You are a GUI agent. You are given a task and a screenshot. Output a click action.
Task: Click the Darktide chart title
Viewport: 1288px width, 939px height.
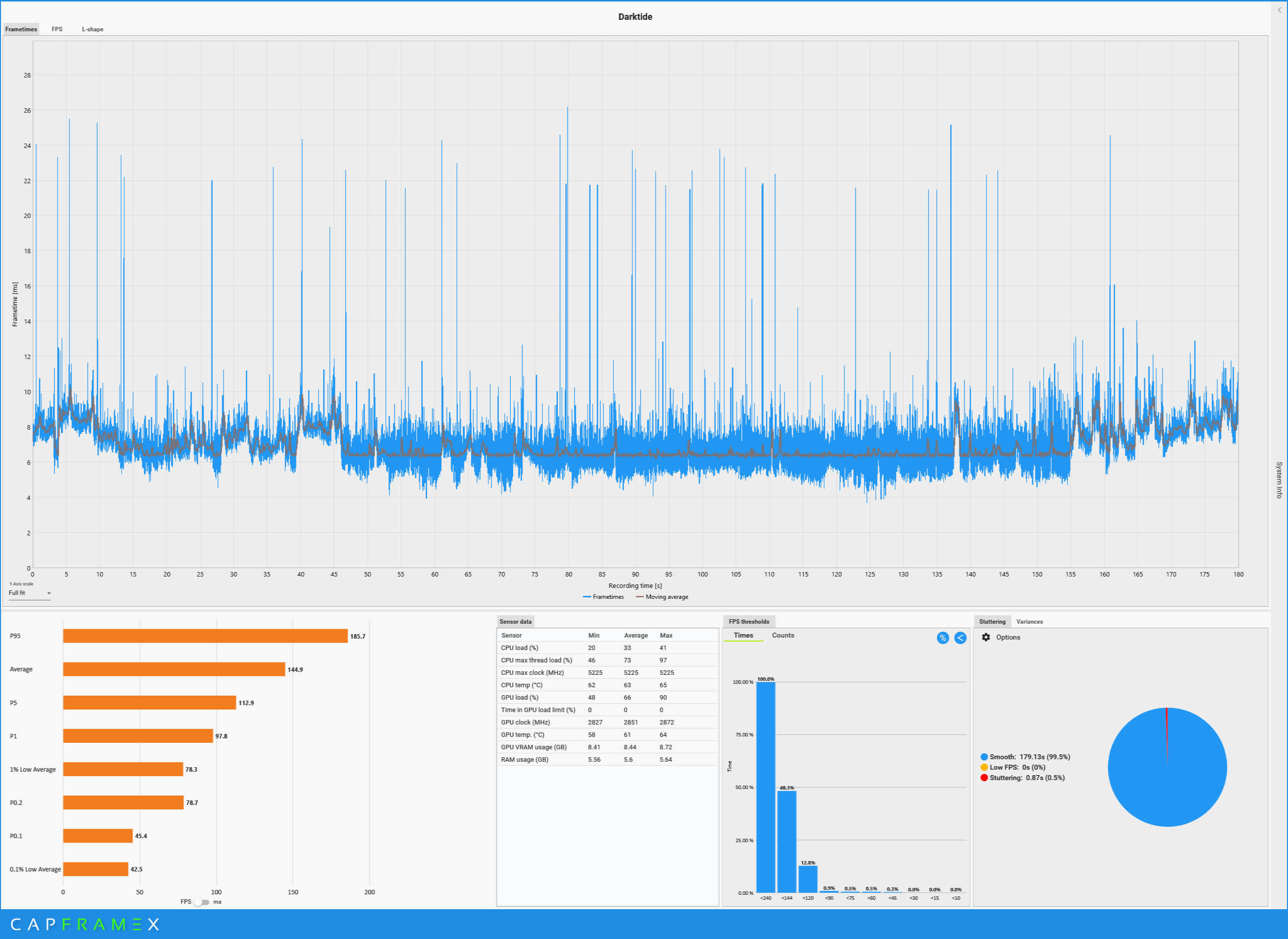pyautogui.click(x=635, y=16)
